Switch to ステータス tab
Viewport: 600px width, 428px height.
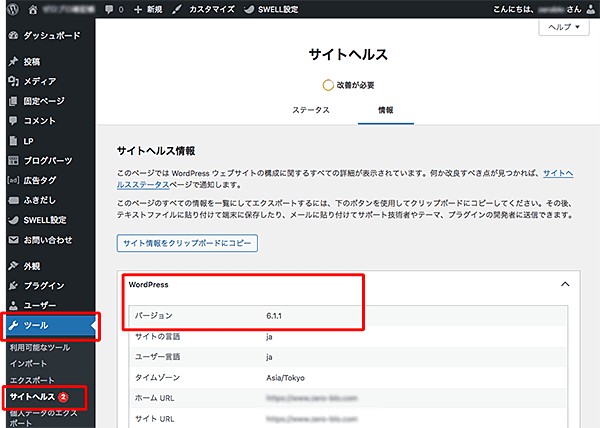coord(311,110)
